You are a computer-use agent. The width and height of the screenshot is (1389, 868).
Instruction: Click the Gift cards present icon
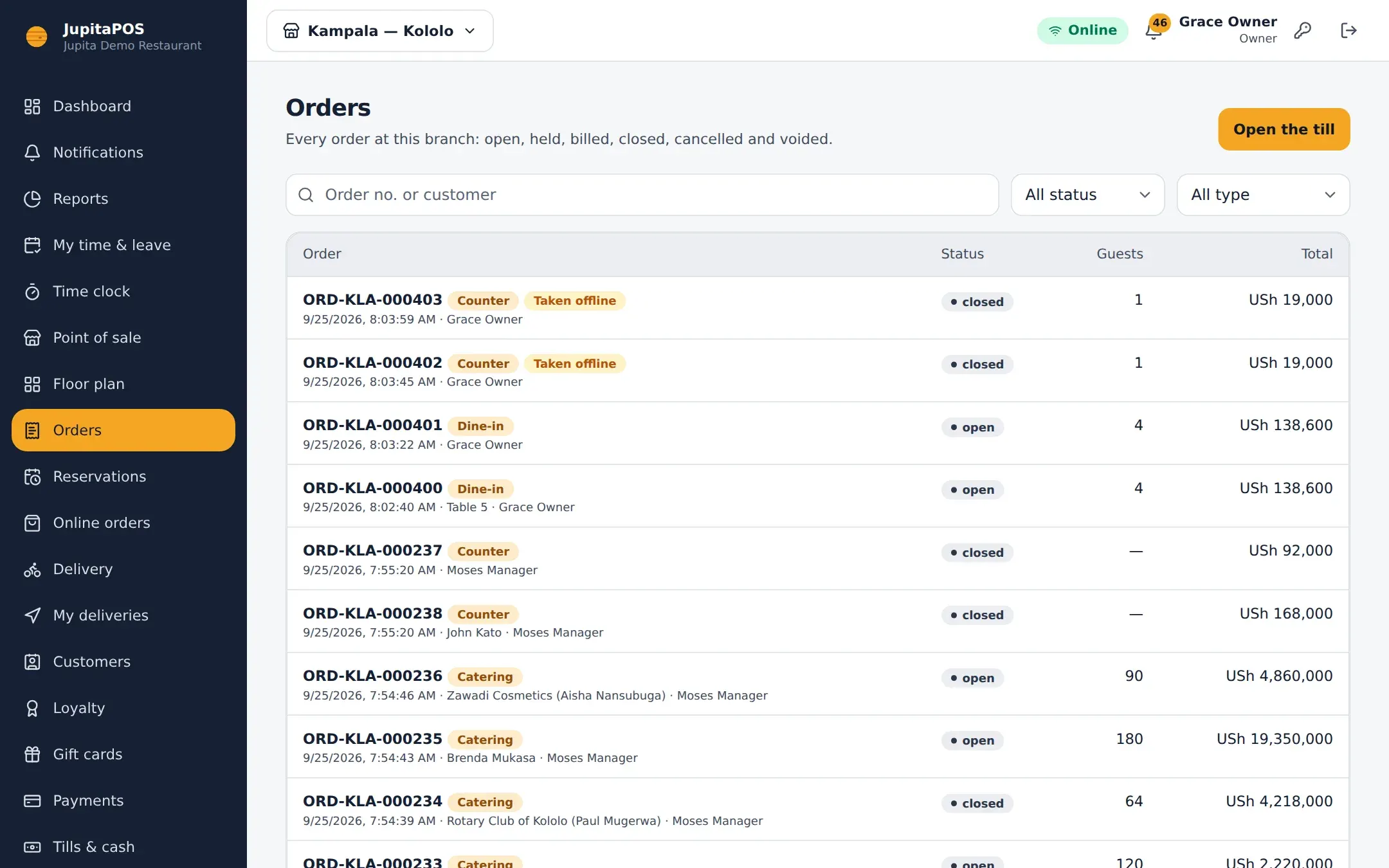click(x=32, y=754)
